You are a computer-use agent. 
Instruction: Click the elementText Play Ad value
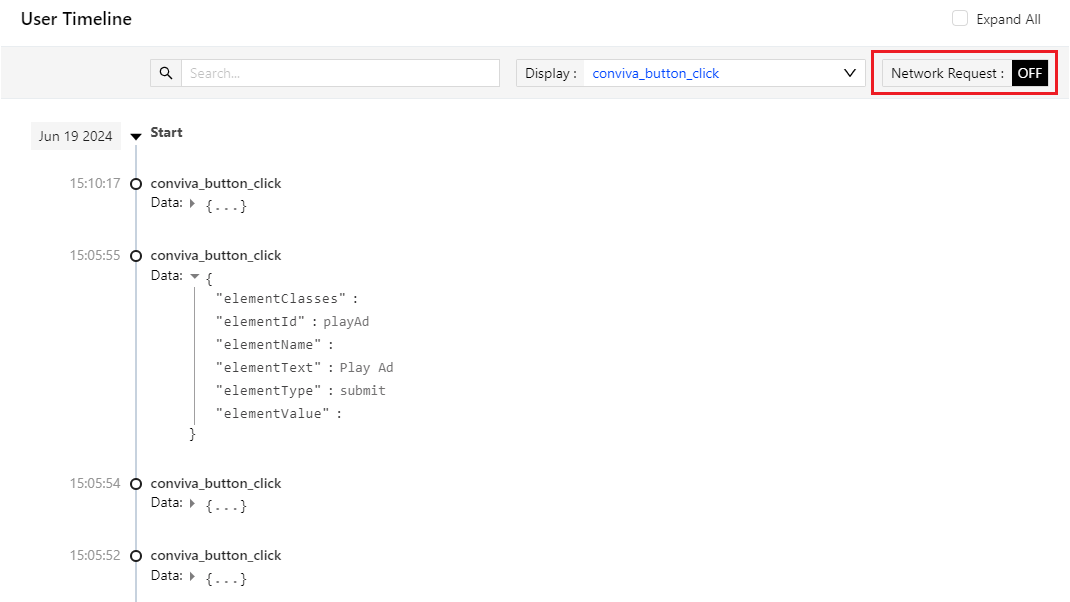tap(366, 368)
